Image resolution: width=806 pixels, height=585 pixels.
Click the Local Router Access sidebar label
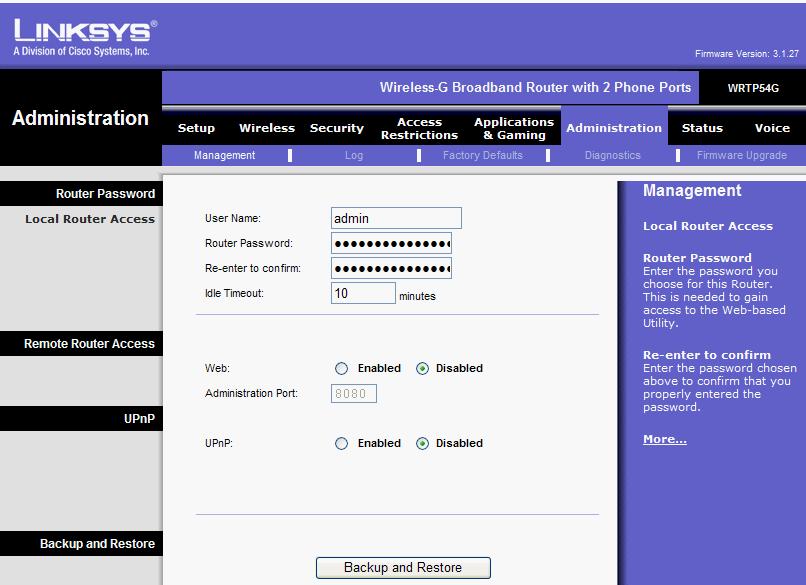(x=90, y=219)
